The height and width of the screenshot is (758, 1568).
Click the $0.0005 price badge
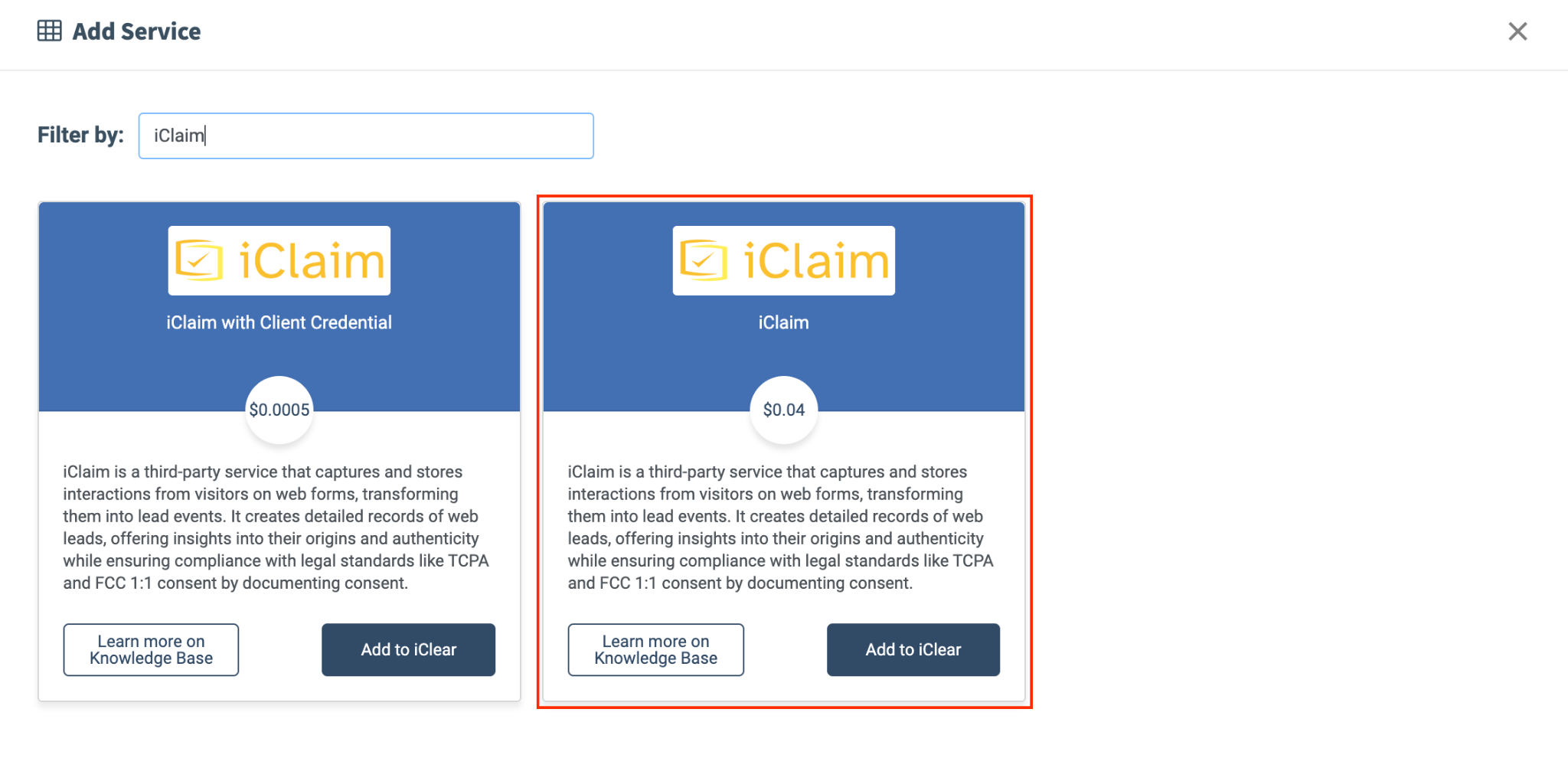279,410
